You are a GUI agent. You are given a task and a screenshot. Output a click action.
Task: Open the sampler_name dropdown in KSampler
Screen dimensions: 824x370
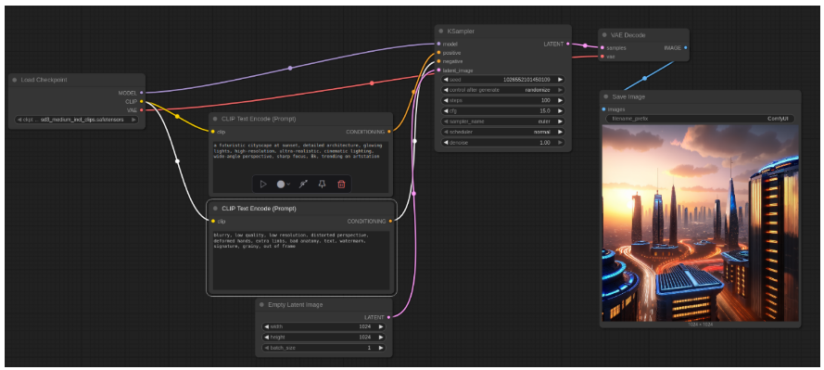(503, 121)
